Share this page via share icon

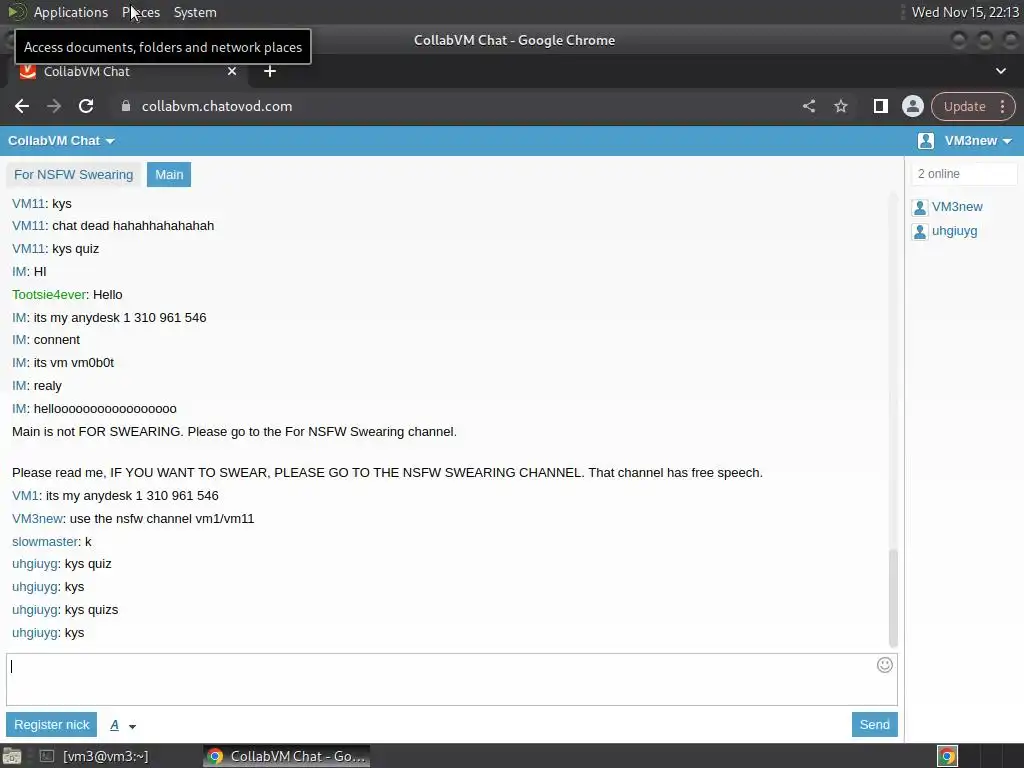tap(808, 106)
